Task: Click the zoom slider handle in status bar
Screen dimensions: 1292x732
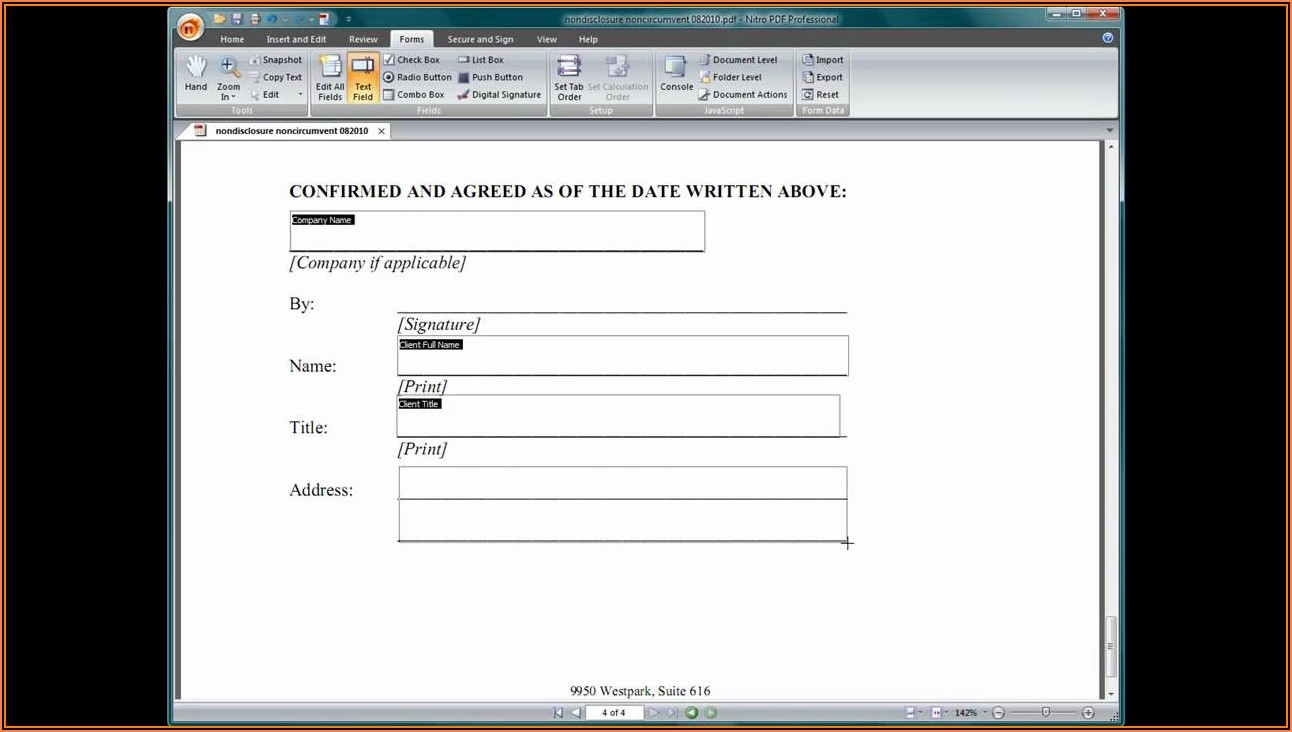Action: tap(1045, 713)
